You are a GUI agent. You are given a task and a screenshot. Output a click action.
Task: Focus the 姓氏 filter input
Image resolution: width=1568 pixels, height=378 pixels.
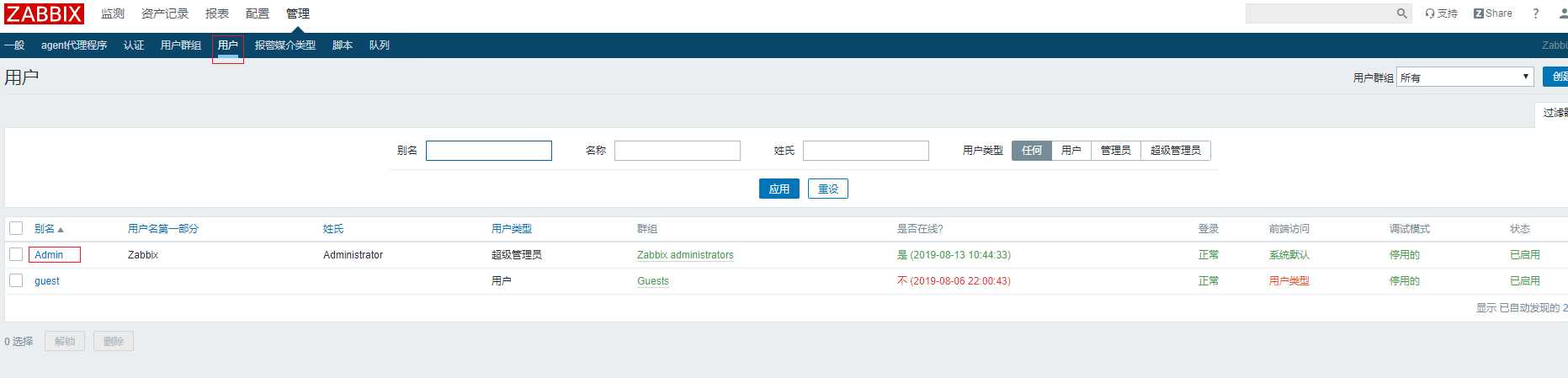866,151
